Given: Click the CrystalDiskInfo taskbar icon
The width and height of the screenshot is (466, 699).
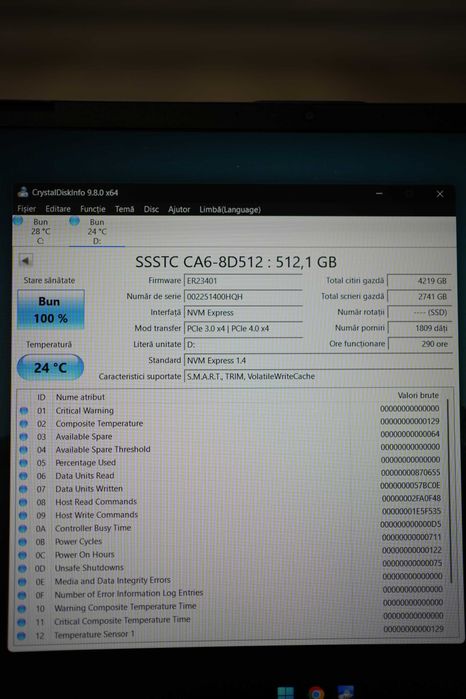Looking at the screenshot, I should 346,692.
